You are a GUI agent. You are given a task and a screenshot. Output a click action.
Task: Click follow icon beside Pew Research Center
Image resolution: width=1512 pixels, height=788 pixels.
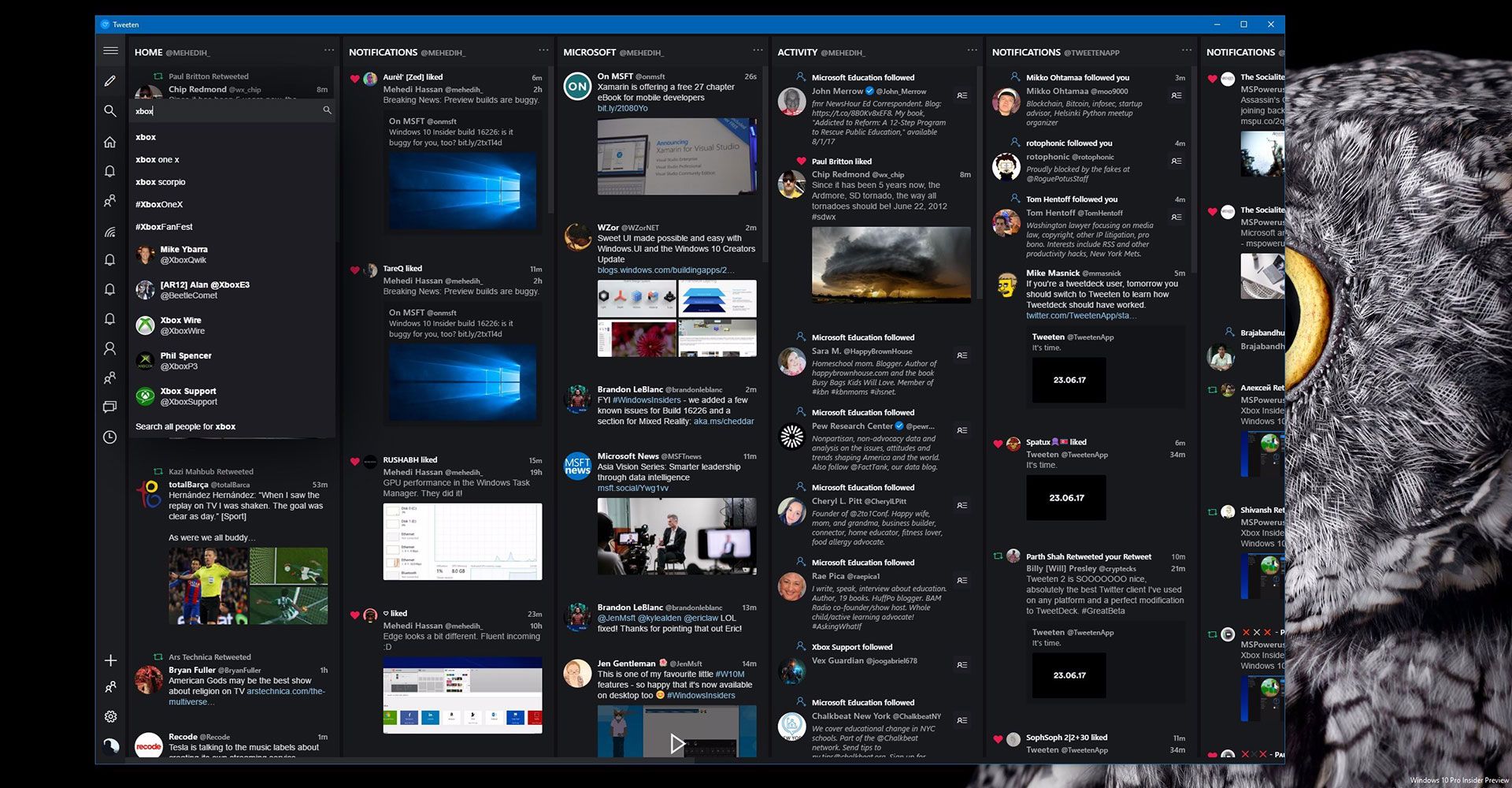tap(962, 430)
